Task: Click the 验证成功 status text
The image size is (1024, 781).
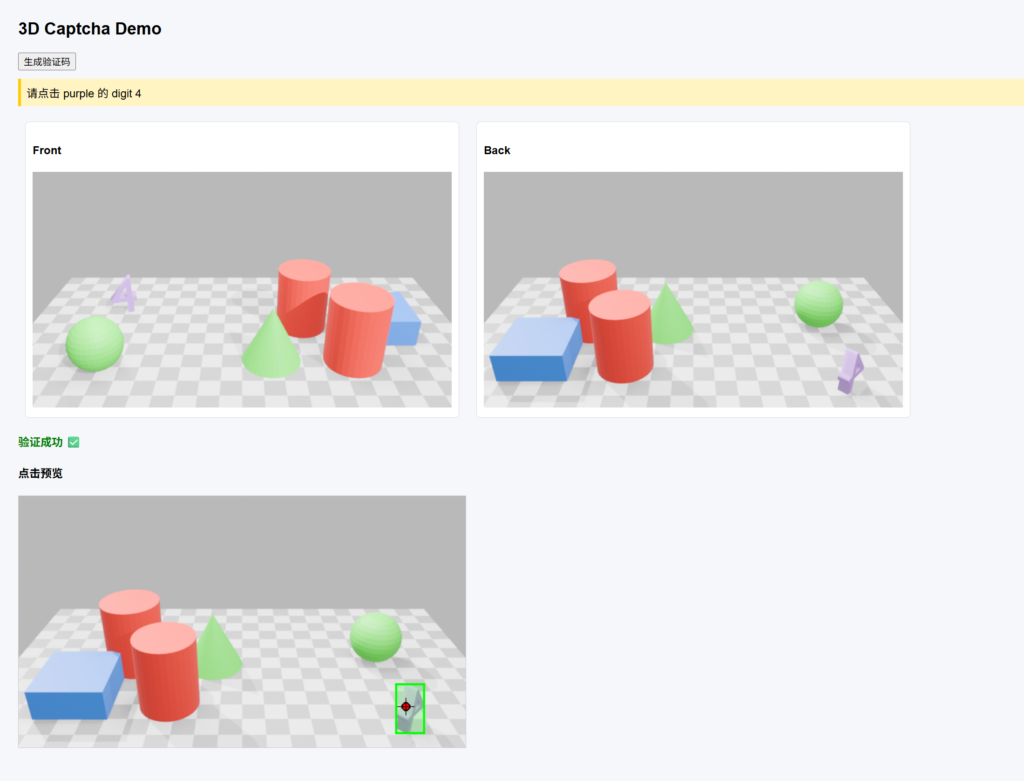Action: 40,442
